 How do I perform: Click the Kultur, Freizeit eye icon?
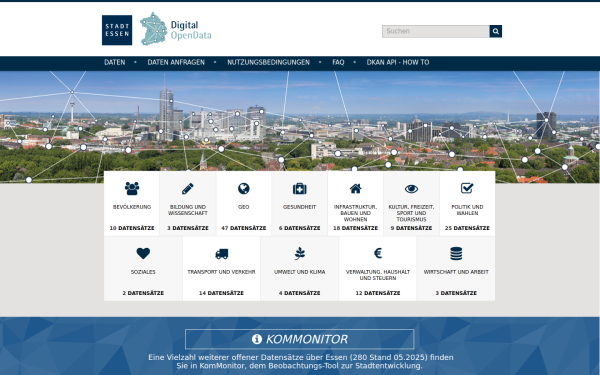(411, 189)
